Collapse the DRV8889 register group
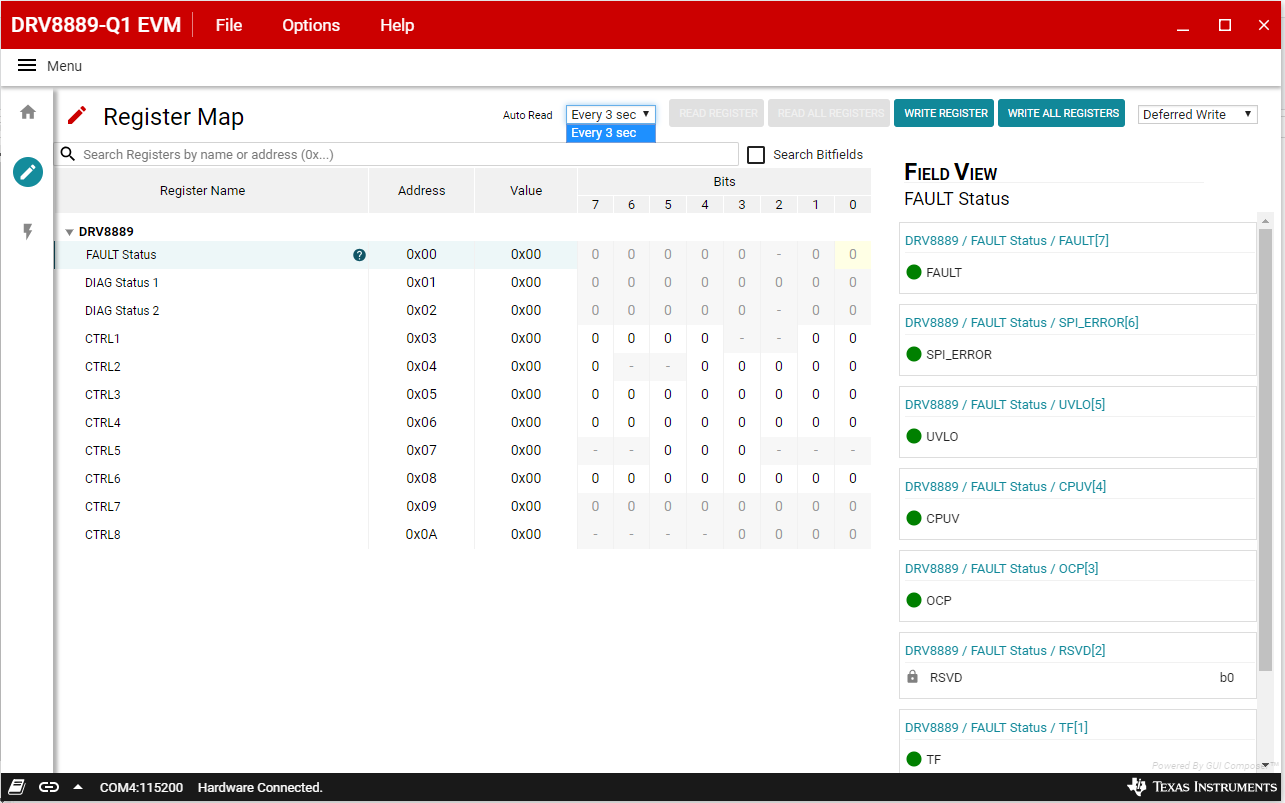Screen dimensions: 1285x803 tap(69, 232)
